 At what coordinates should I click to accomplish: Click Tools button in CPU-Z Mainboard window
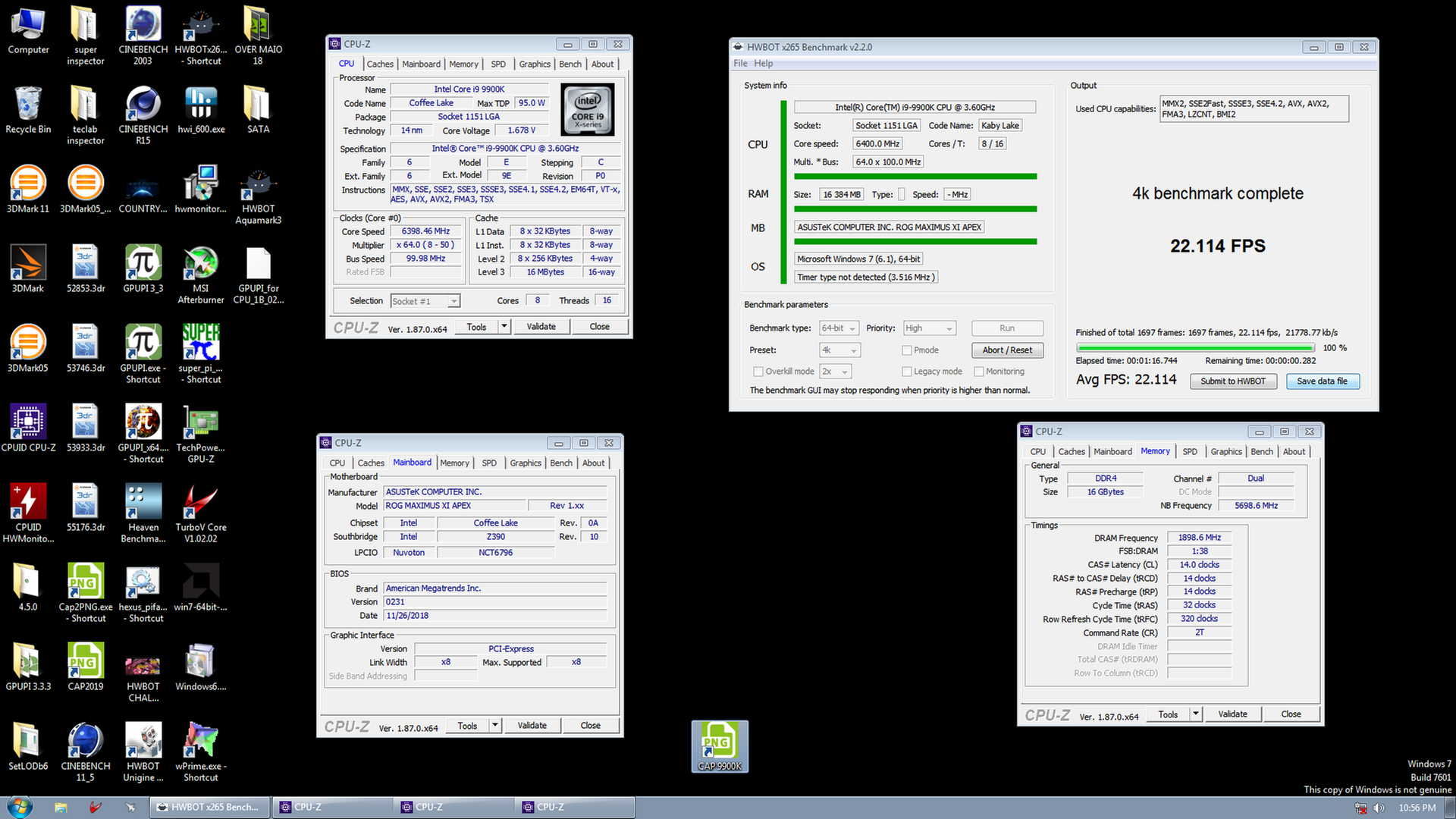(468, 726)
